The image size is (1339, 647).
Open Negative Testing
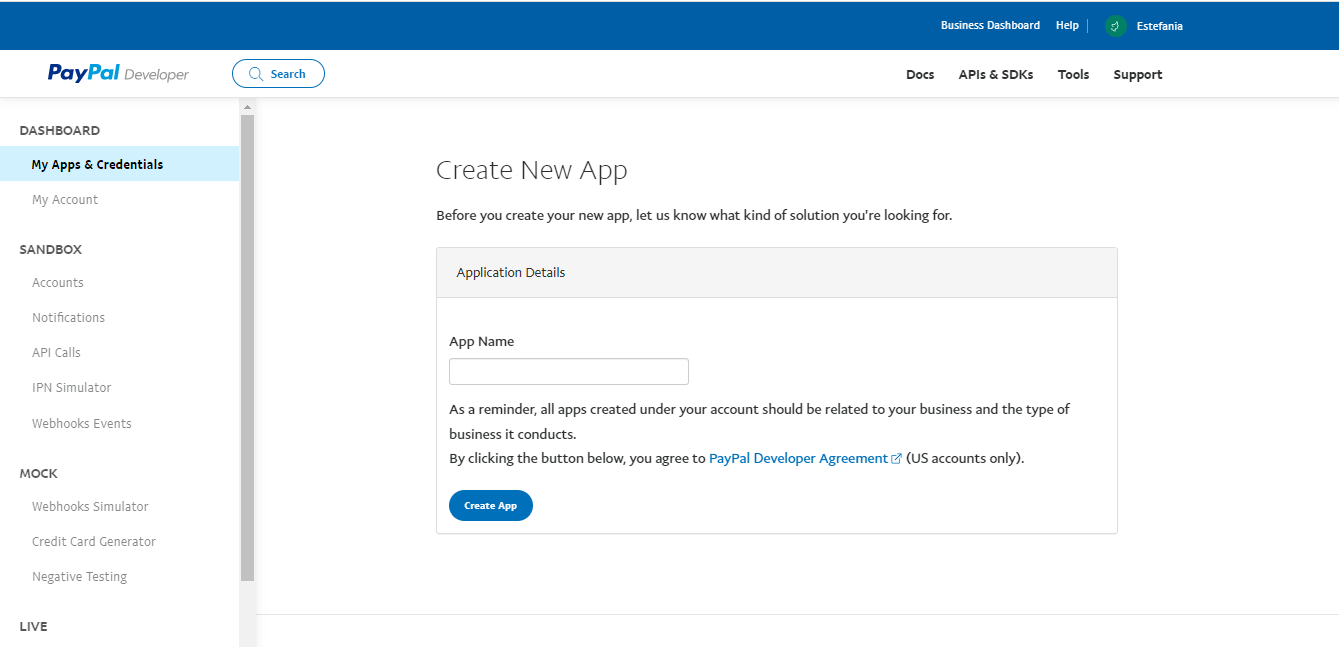point(79,577)
